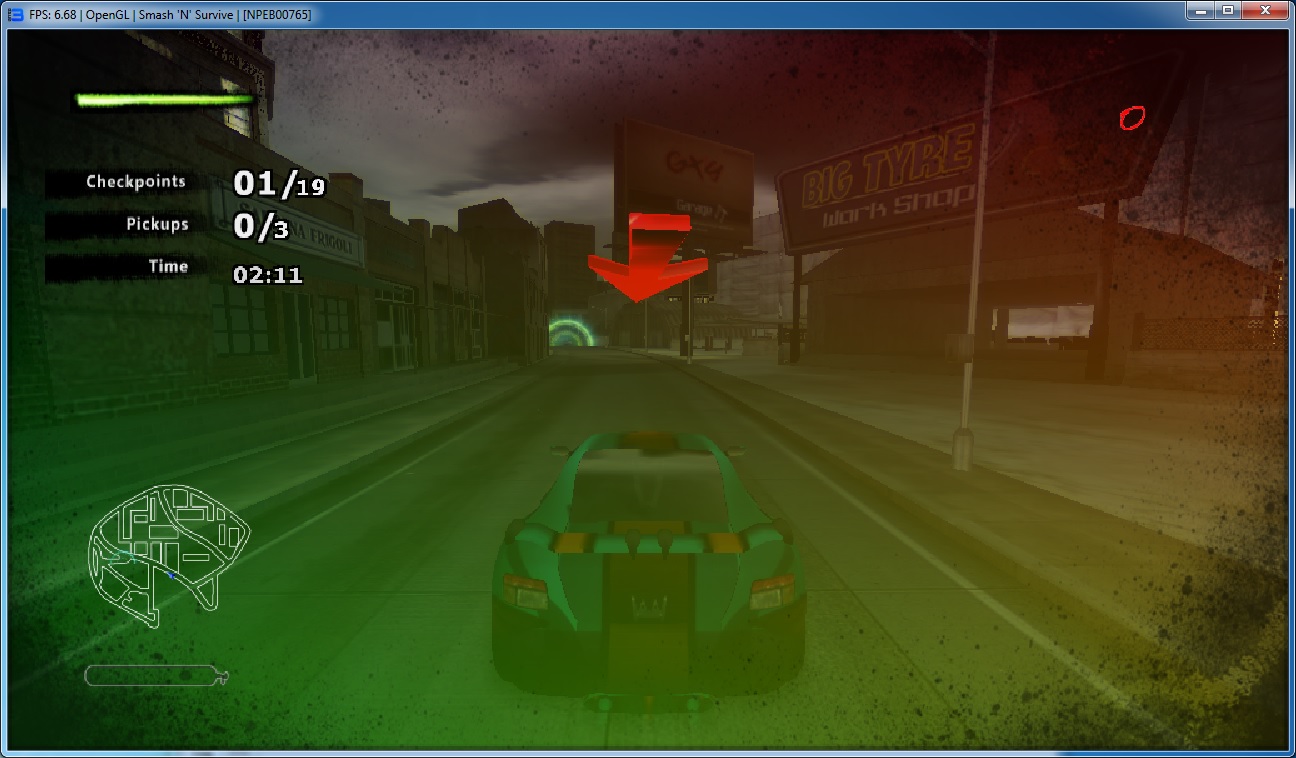Select the Time label
Viewport: 1296px width, 758px height.
(168, 266)
